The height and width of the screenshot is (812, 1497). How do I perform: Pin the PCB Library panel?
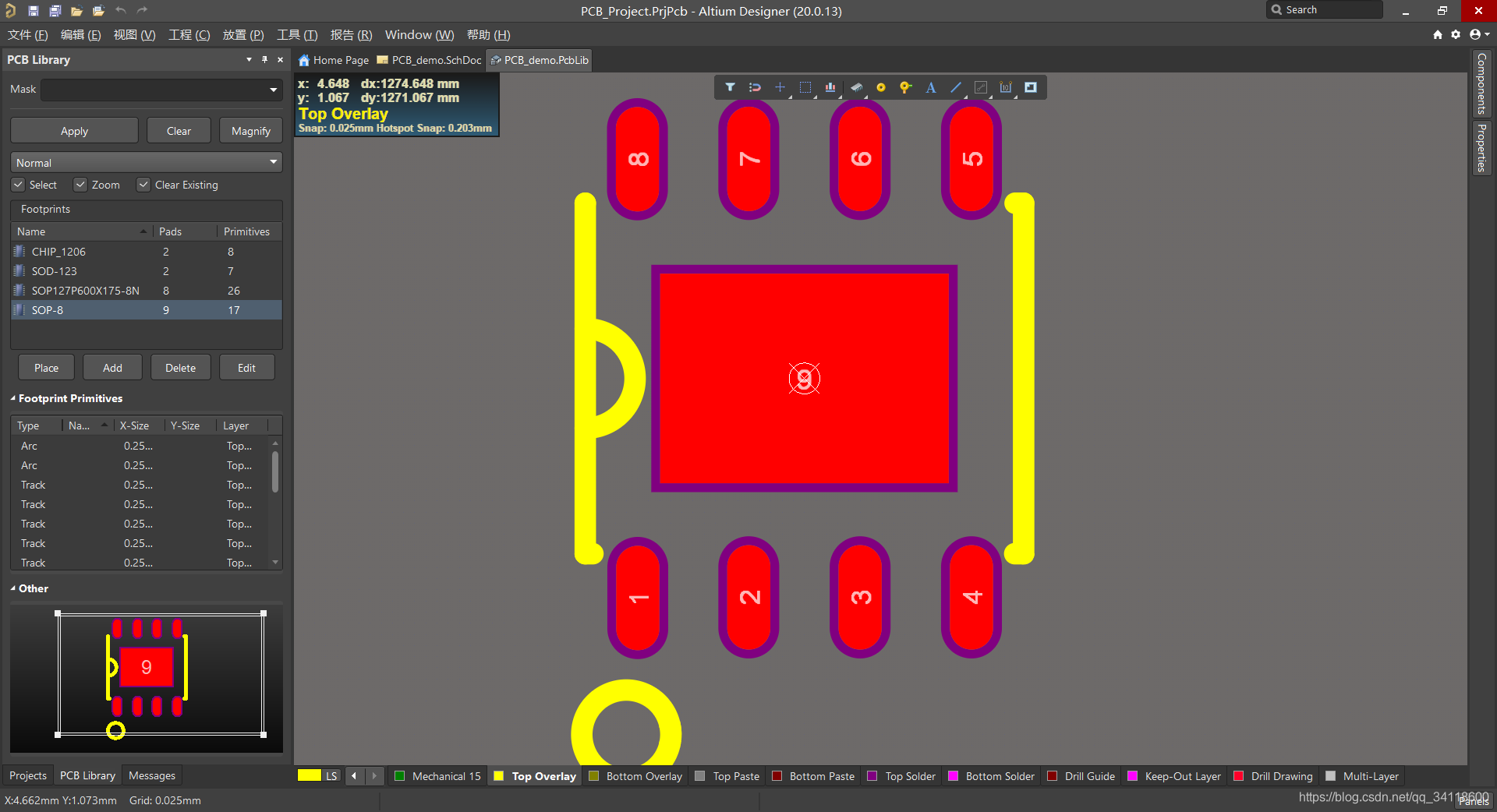tap(264, 59)
